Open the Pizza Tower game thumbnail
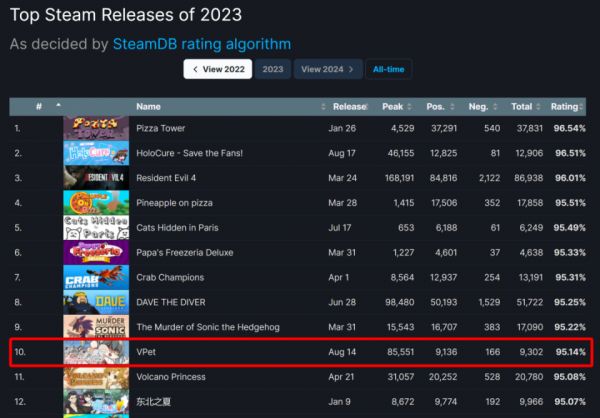 [x=96, y=128]
